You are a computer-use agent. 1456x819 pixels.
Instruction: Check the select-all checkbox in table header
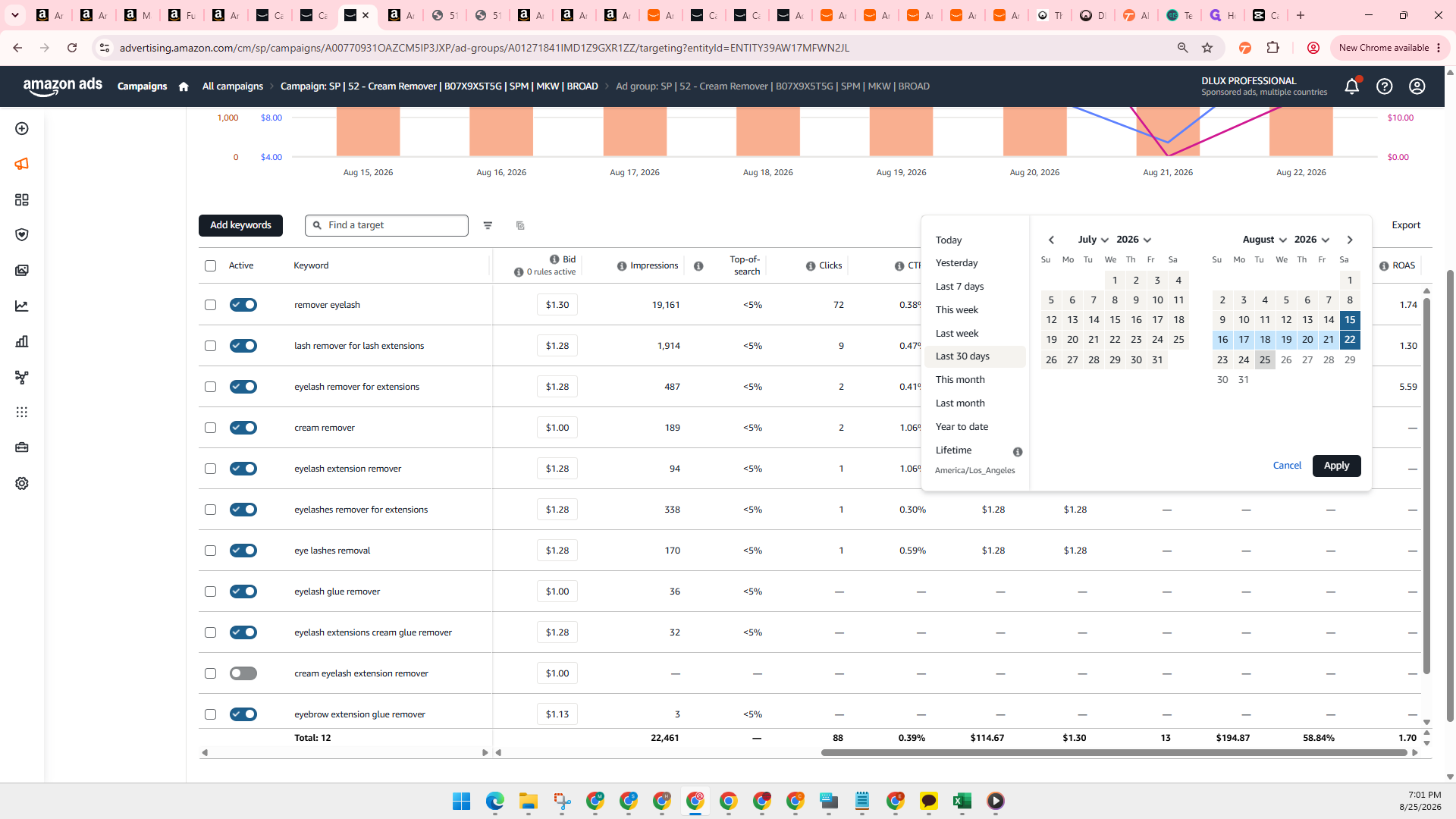tap(210, 266)
